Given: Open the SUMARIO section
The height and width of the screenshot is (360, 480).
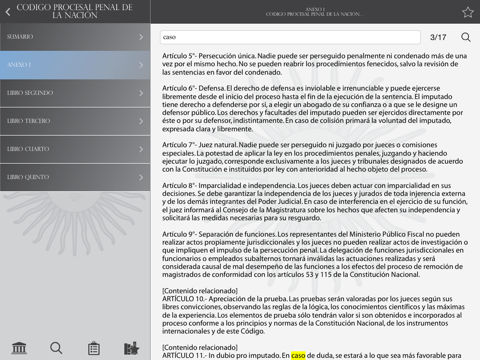Looking at the screenshot, I should tap(75, 37).
